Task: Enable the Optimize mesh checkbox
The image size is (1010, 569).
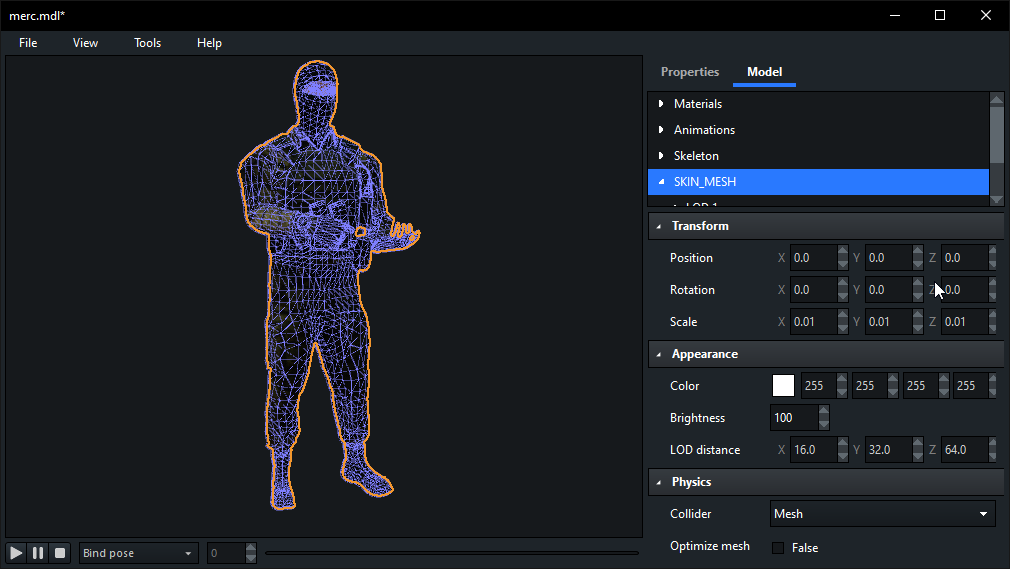Action: pyautogui.click(x=778, y=547)
